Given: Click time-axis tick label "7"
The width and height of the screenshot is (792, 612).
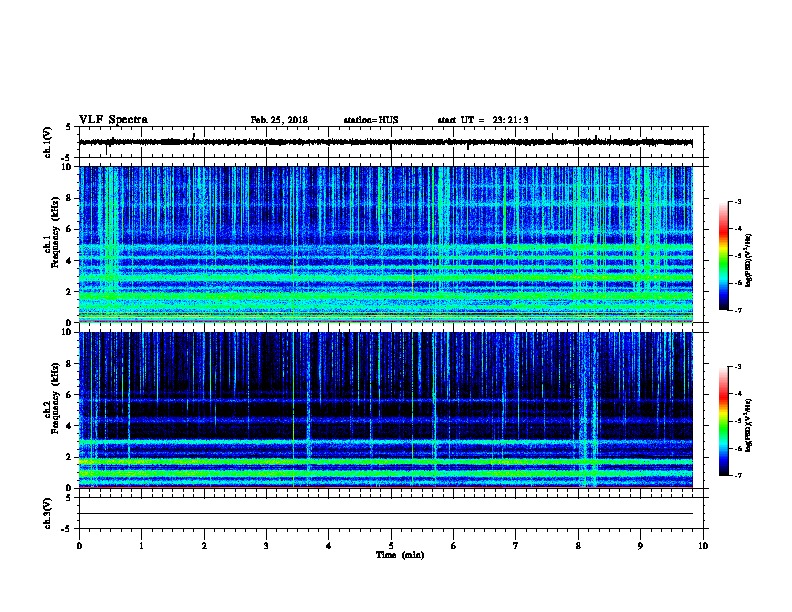Looking at the screenshot, I should point(516,546).
